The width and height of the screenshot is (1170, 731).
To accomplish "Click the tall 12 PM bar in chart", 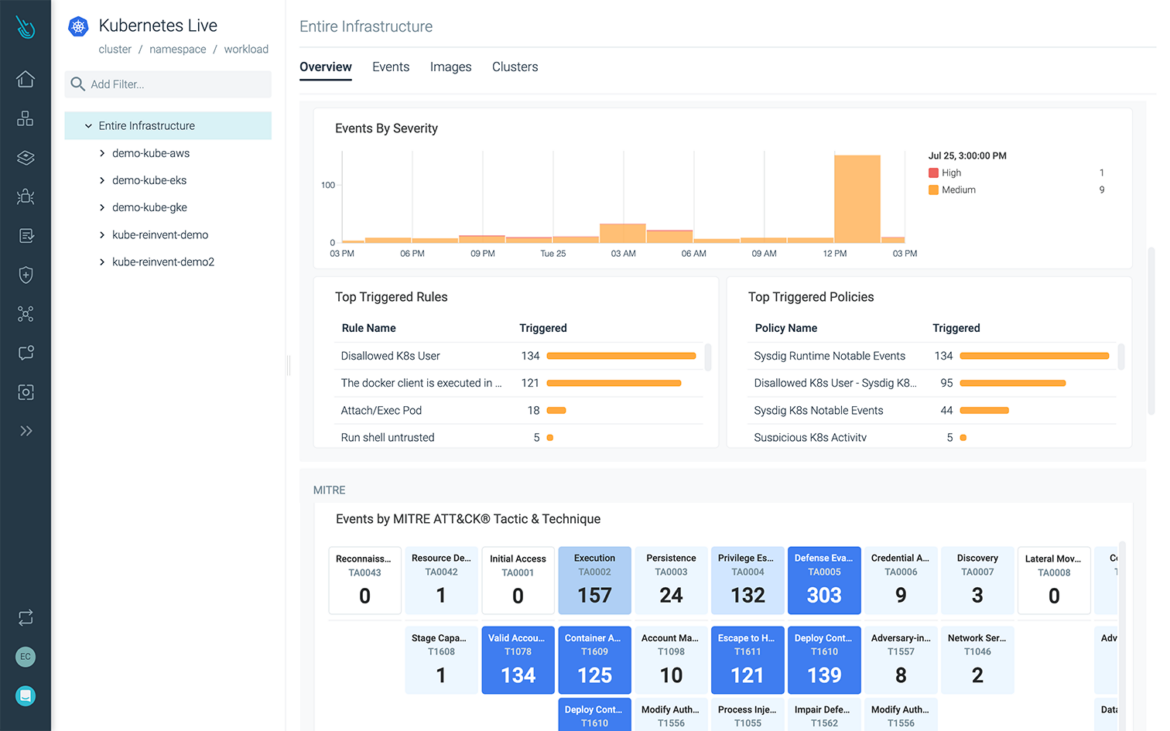I will click(x=857, y=198).
